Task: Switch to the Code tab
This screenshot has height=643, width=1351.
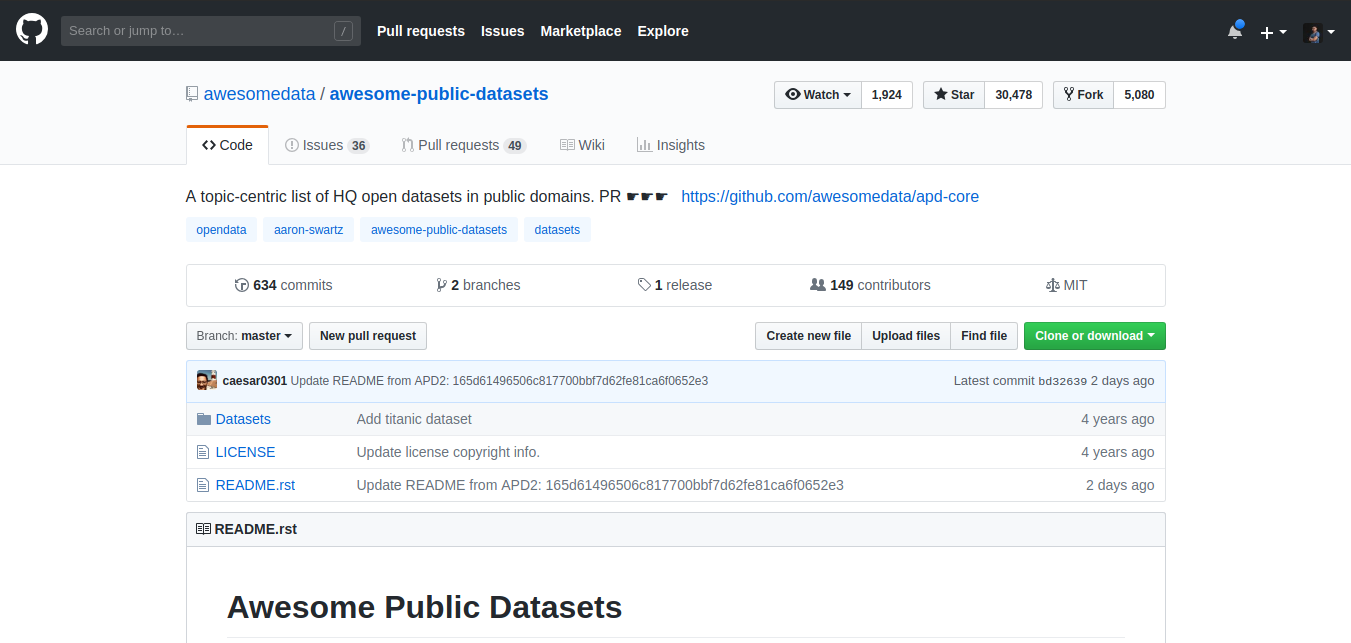Action: click(x=227, y=145)
